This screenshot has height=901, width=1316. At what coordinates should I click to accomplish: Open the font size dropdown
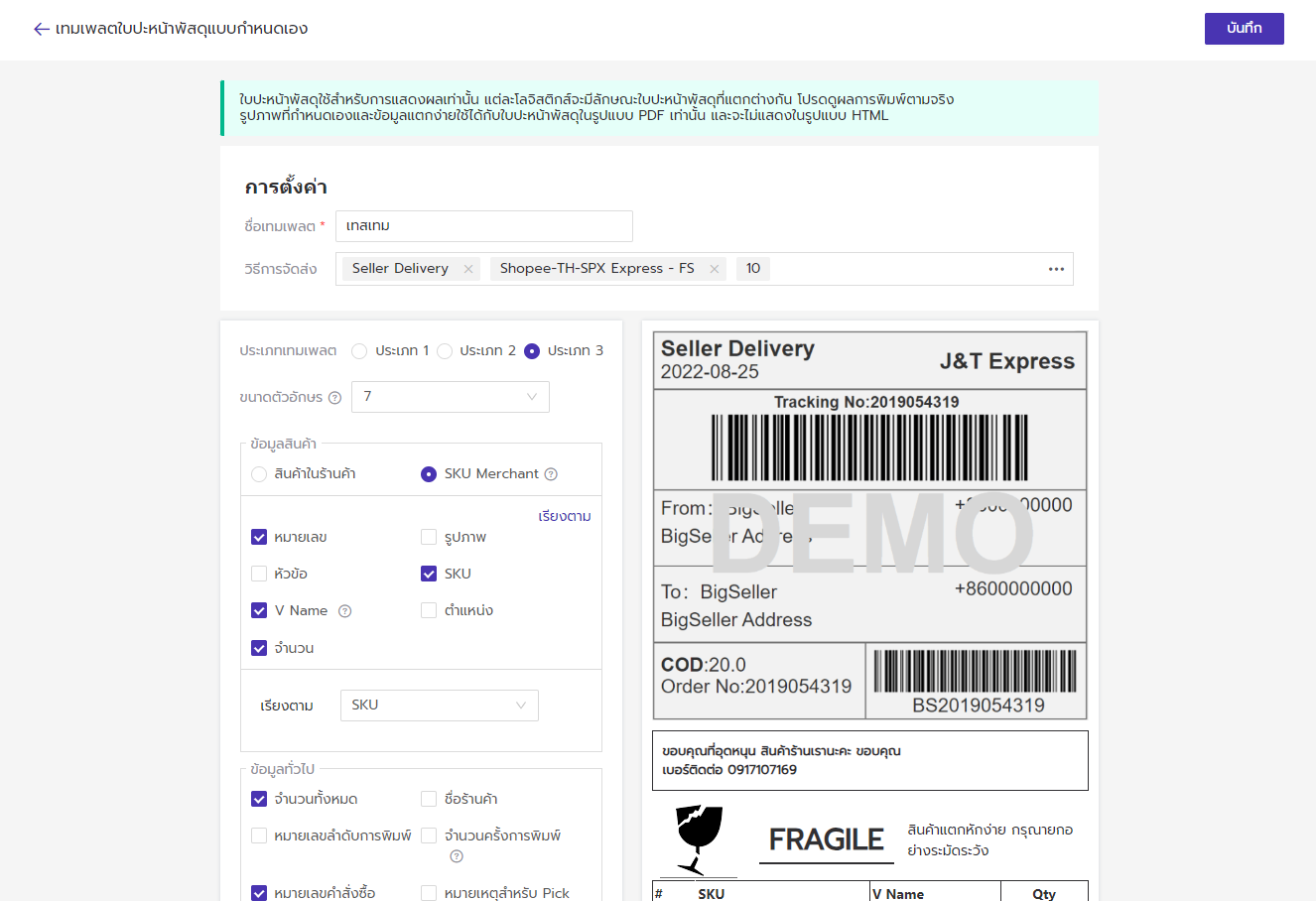(x=450, y=397)
